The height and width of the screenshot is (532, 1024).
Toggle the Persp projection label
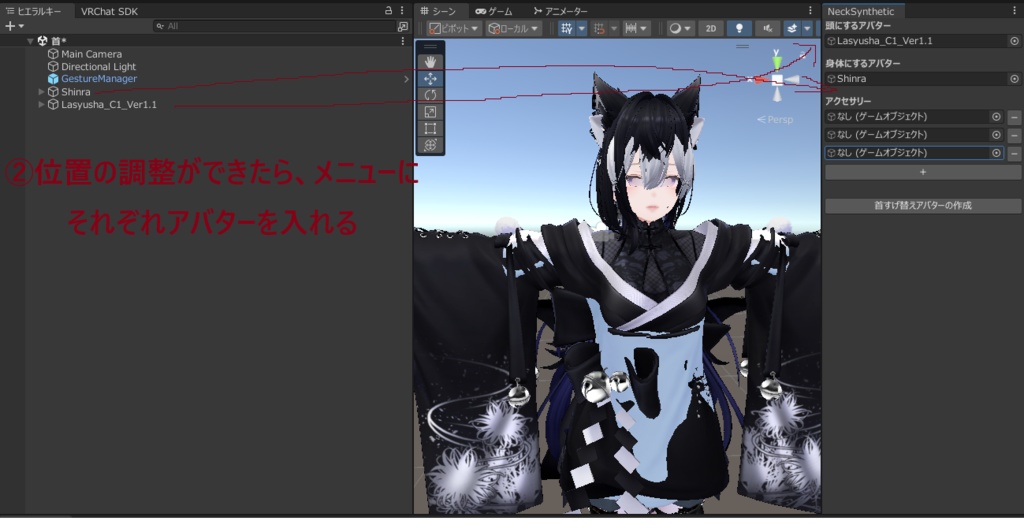pyautogui.click(x=775, y=119)
